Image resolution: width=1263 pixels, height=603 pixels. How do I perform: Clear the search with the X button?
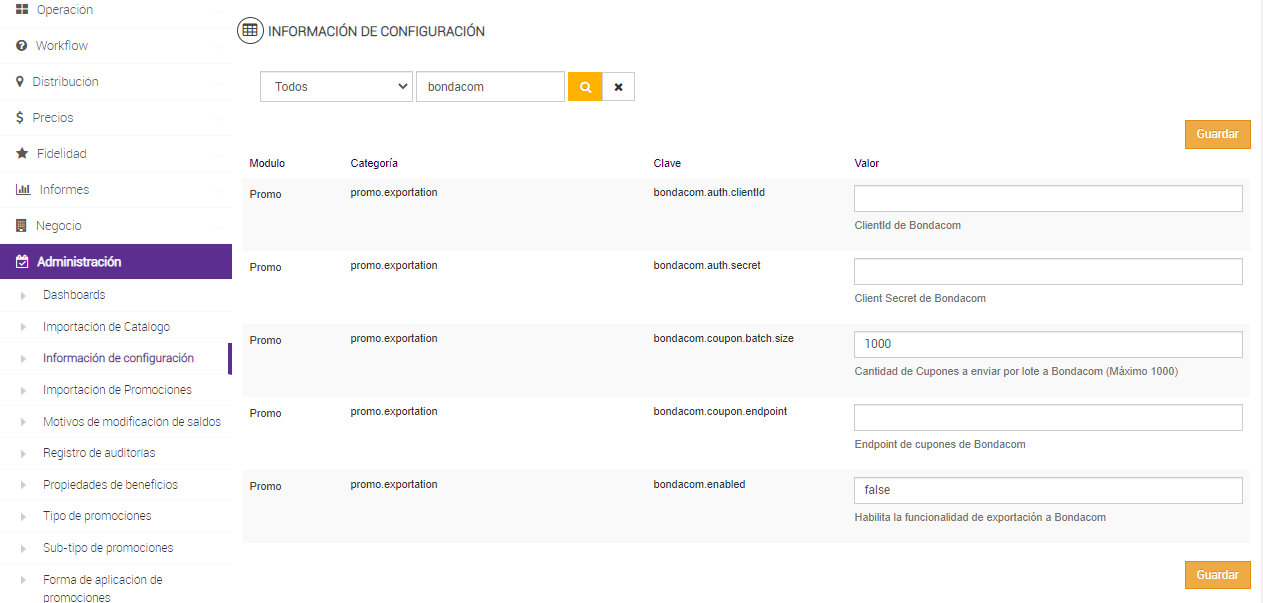(x=618, y=87)
